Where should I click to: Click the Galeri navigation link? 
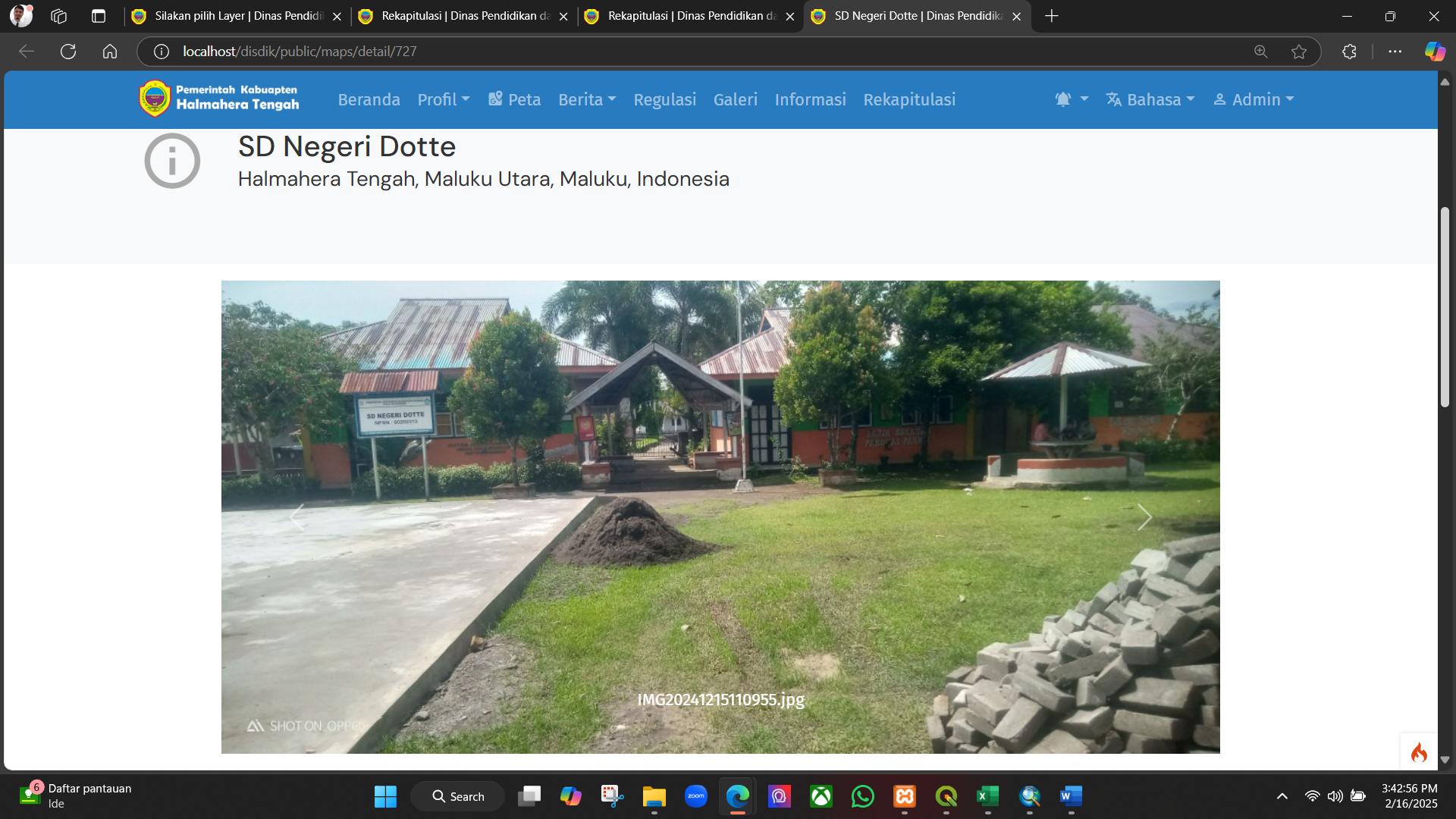tap(735, 99)
